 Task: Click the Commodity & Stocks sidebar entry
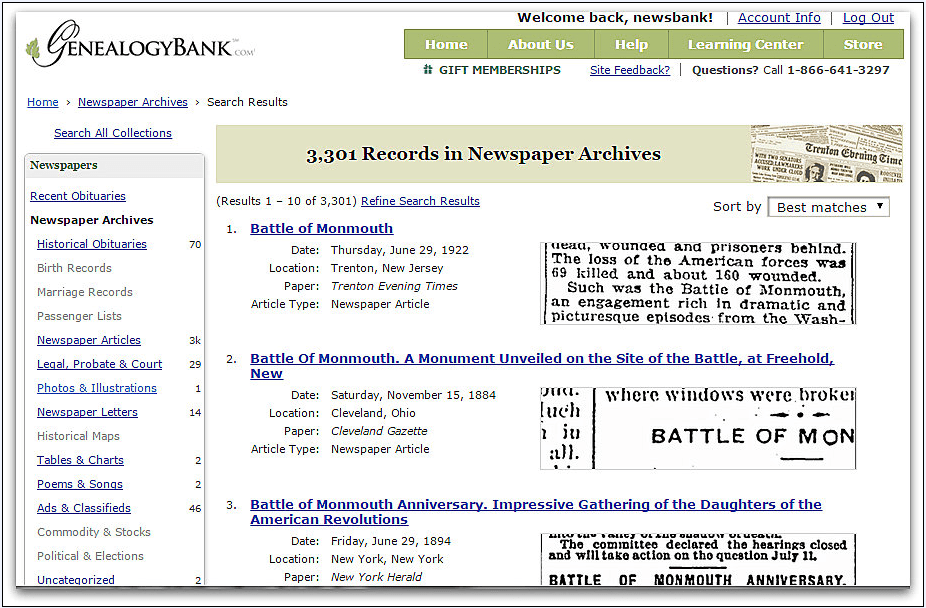[94, 532]
